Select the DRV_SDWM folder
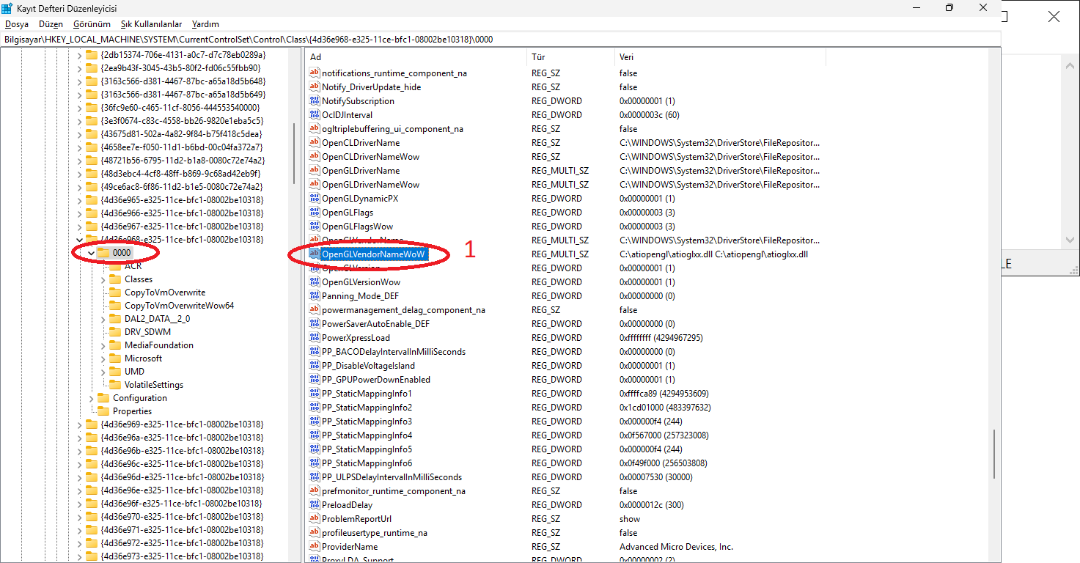The image size is (1080, 563). [x=147, y=331]
